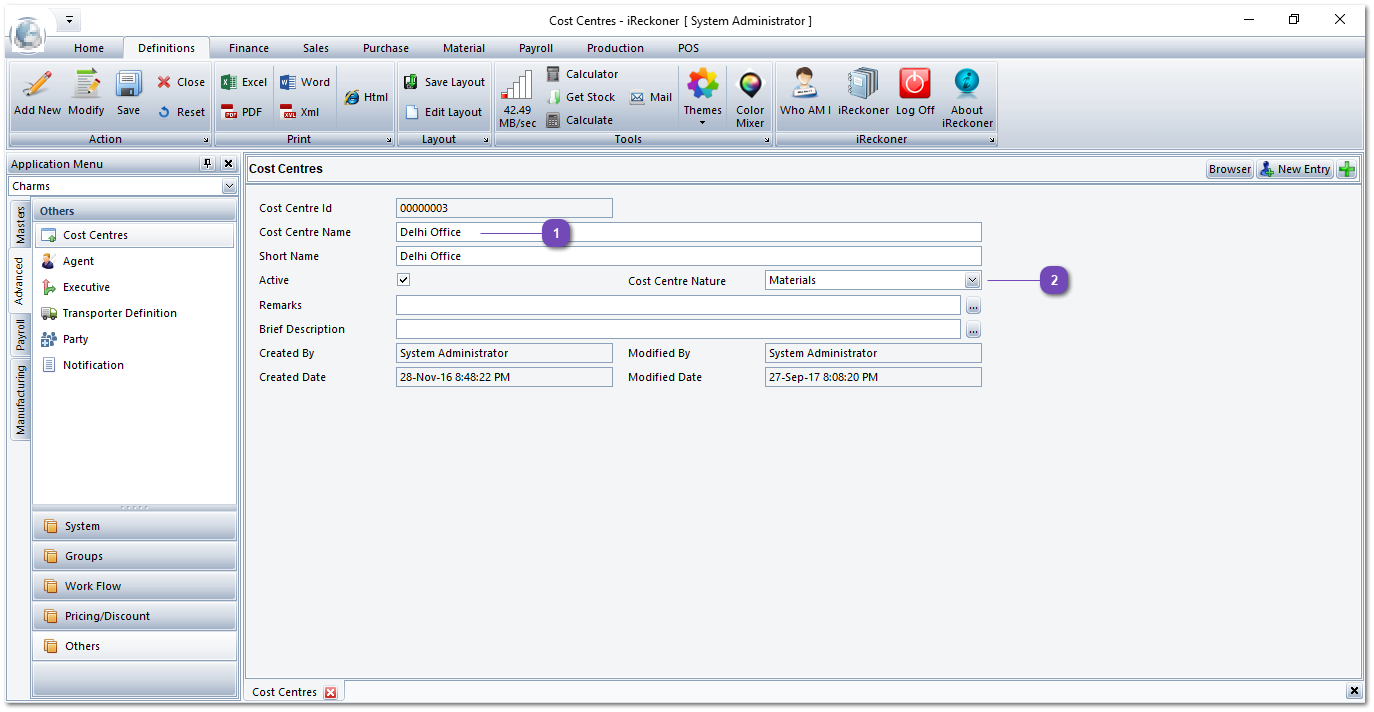Switch to the Payroll ribbon tab

pyautogui.click(x=535, y=47)
